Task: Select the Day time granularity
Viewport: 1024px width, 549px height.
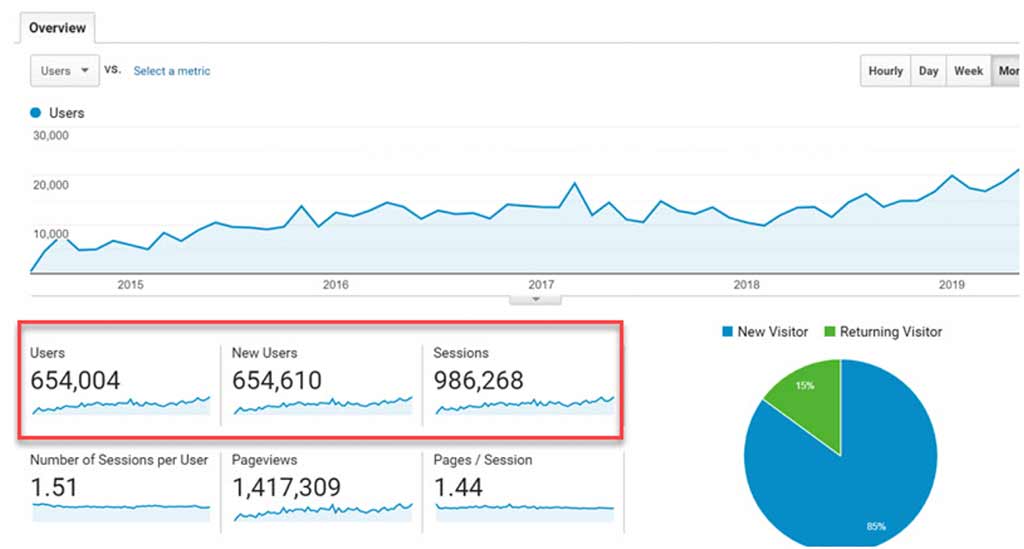Action: 928,71
